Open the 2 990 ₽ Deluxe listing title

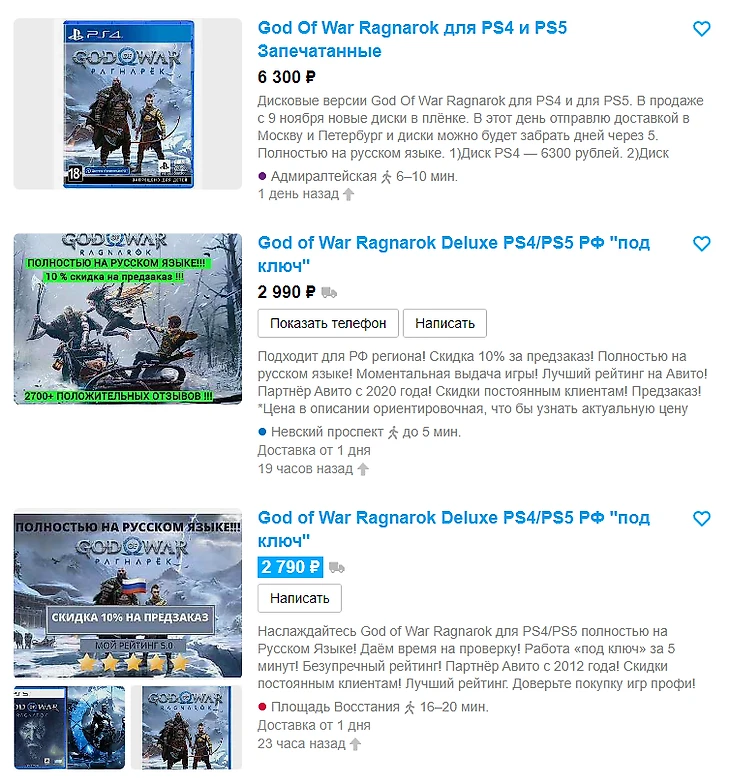(x=454, y=254)
